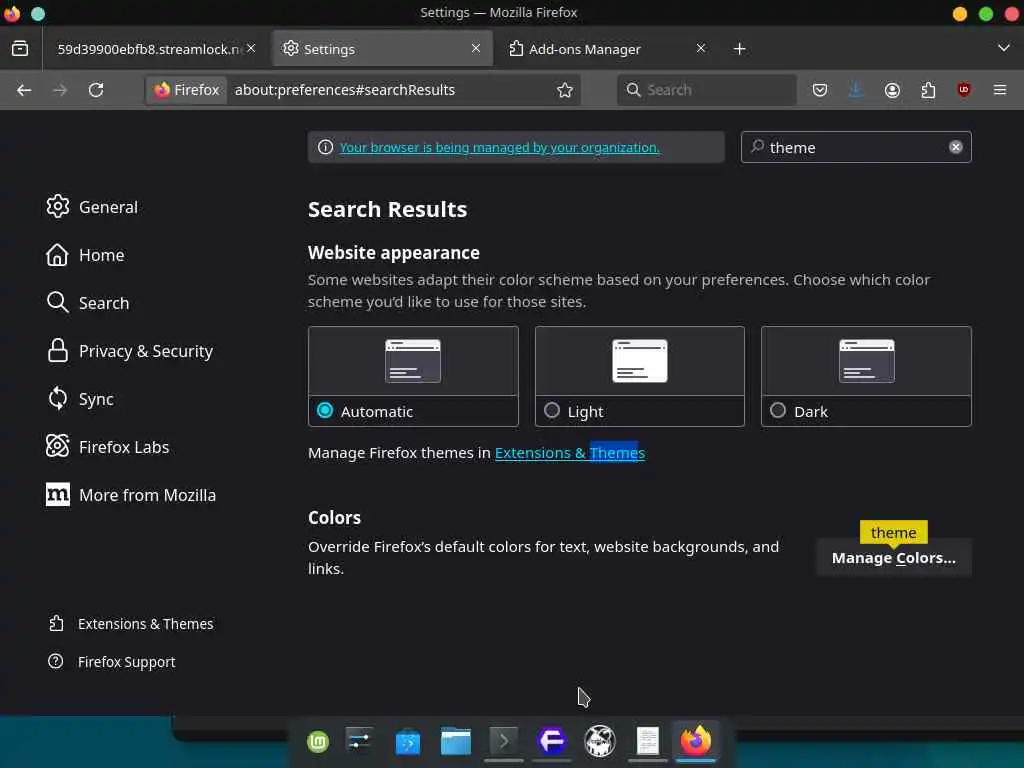Click the Automatic appearance preview thumbnail
Screen dimensions: 1024x768
point(413,361)
